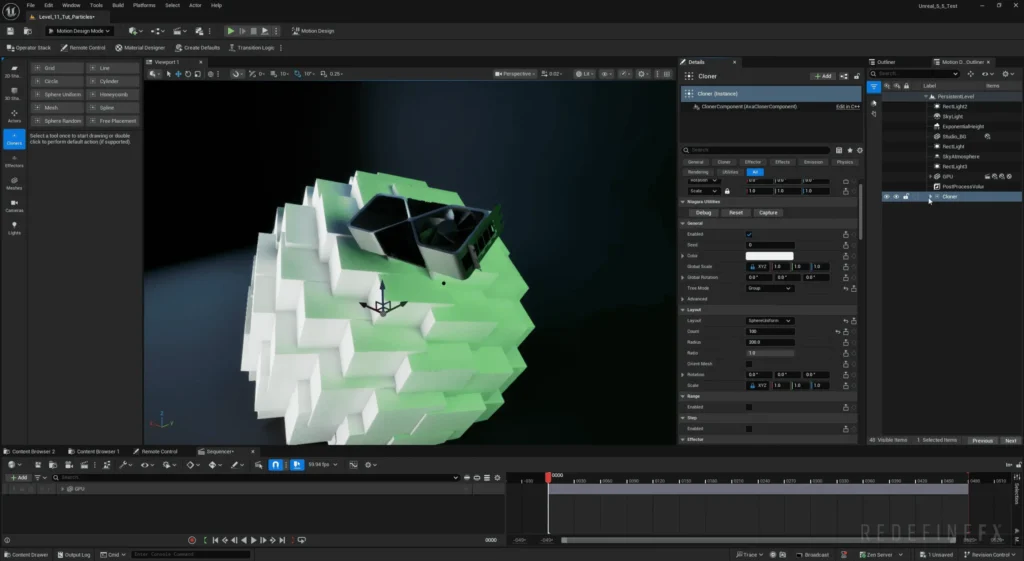Switch to Outliner tab
This screenshot has width=1024, height=561.
pyautogui.click(x=883, y=62)
